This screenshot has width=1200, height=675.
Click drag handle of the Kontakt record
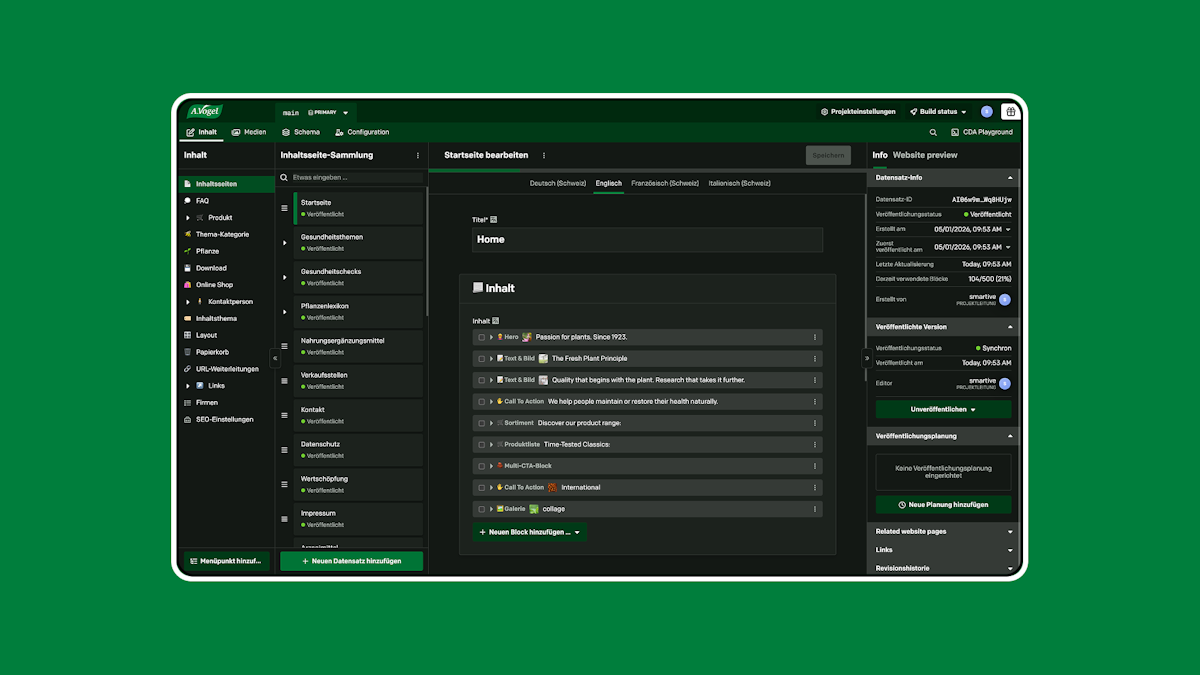click(284, 415)
